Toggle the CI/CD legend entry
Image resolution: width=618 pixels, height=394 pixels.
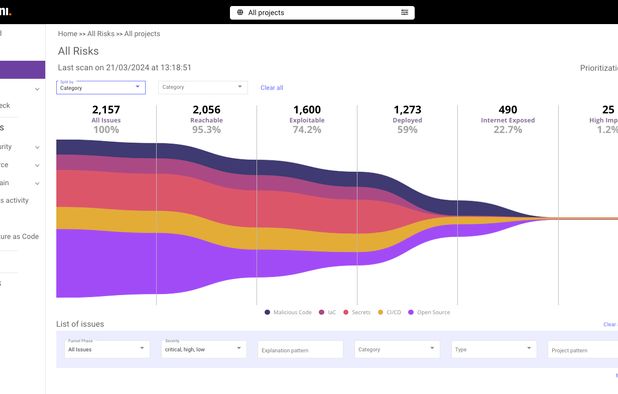tap(389, 312)
